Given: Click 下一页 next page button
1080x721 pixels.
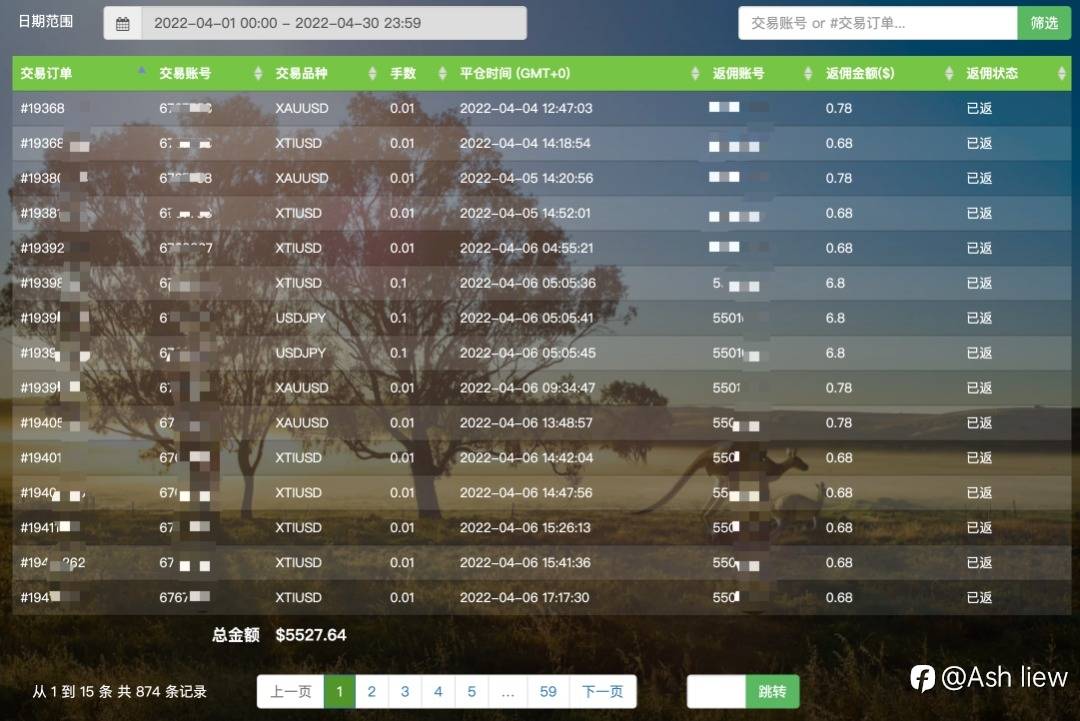Looking at the screenshot, I should click(603, 691).
